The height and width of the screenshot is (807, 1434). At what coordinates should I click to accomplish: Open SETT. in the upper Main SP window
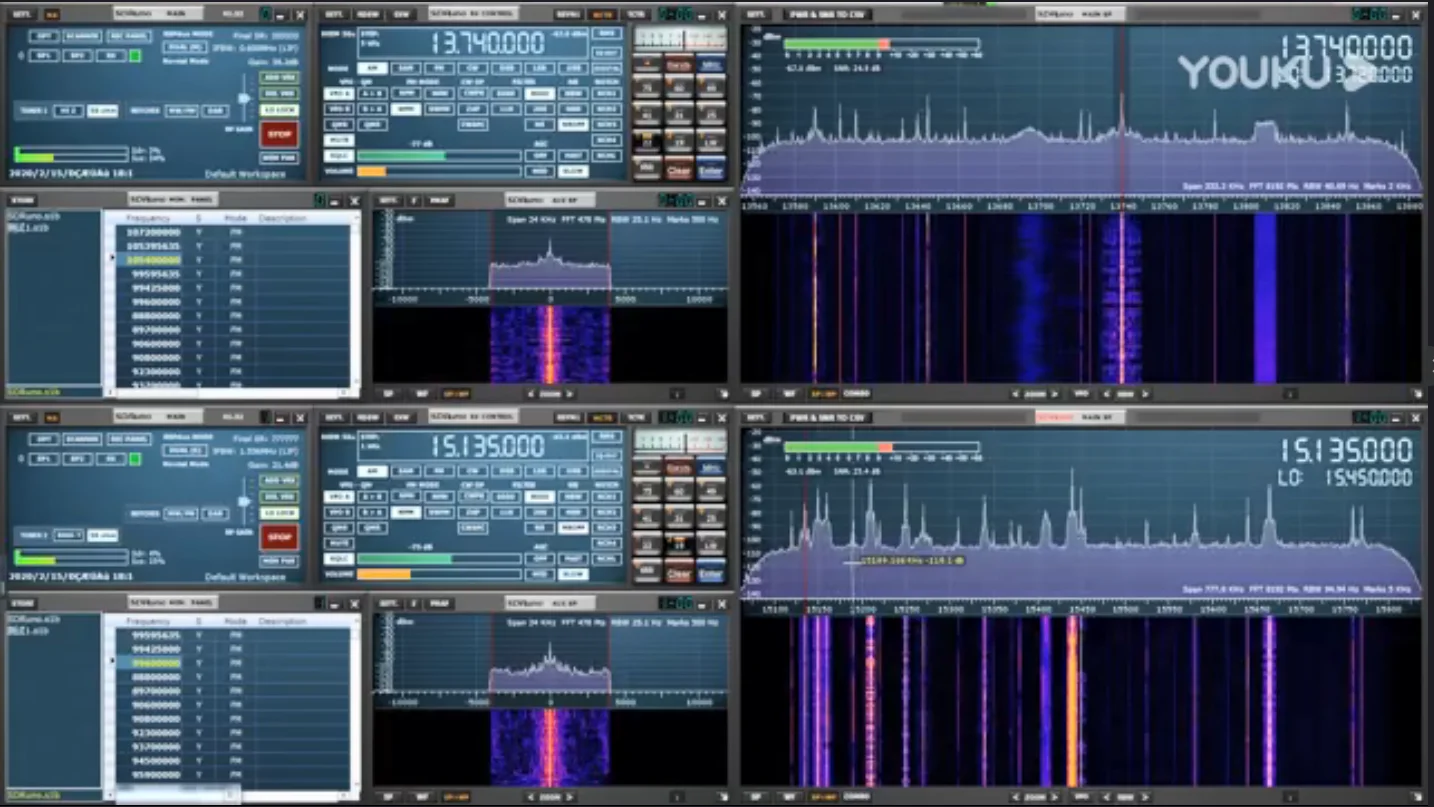[757, 14]
